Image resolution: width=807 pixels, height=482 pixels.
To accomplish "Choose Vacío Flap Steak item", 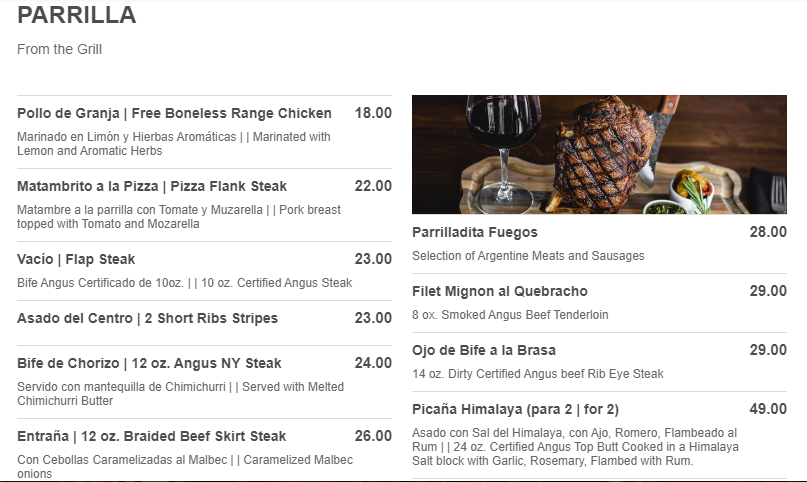I will pos(76,259).
